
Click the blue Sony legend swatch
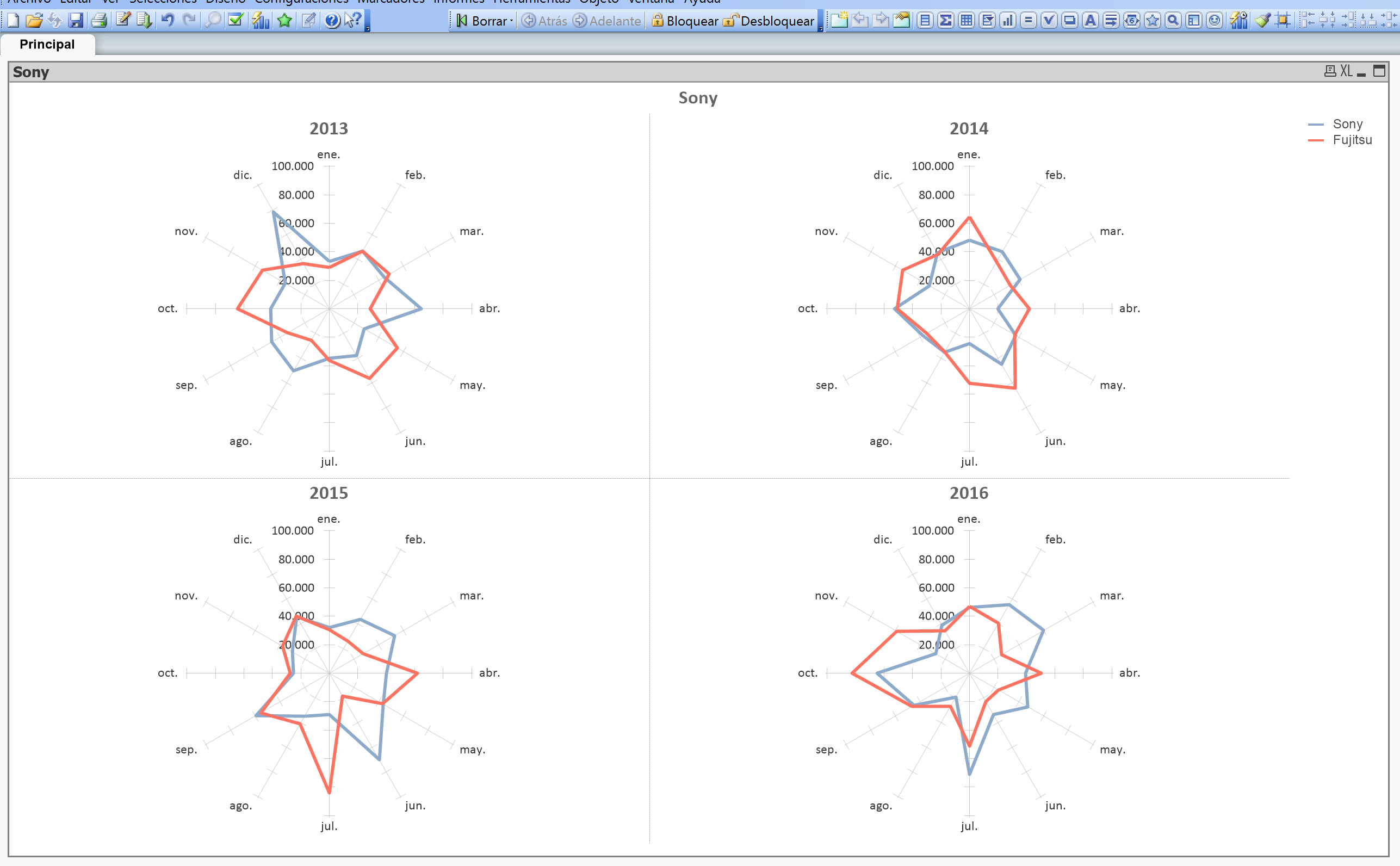click(1316, 124)
